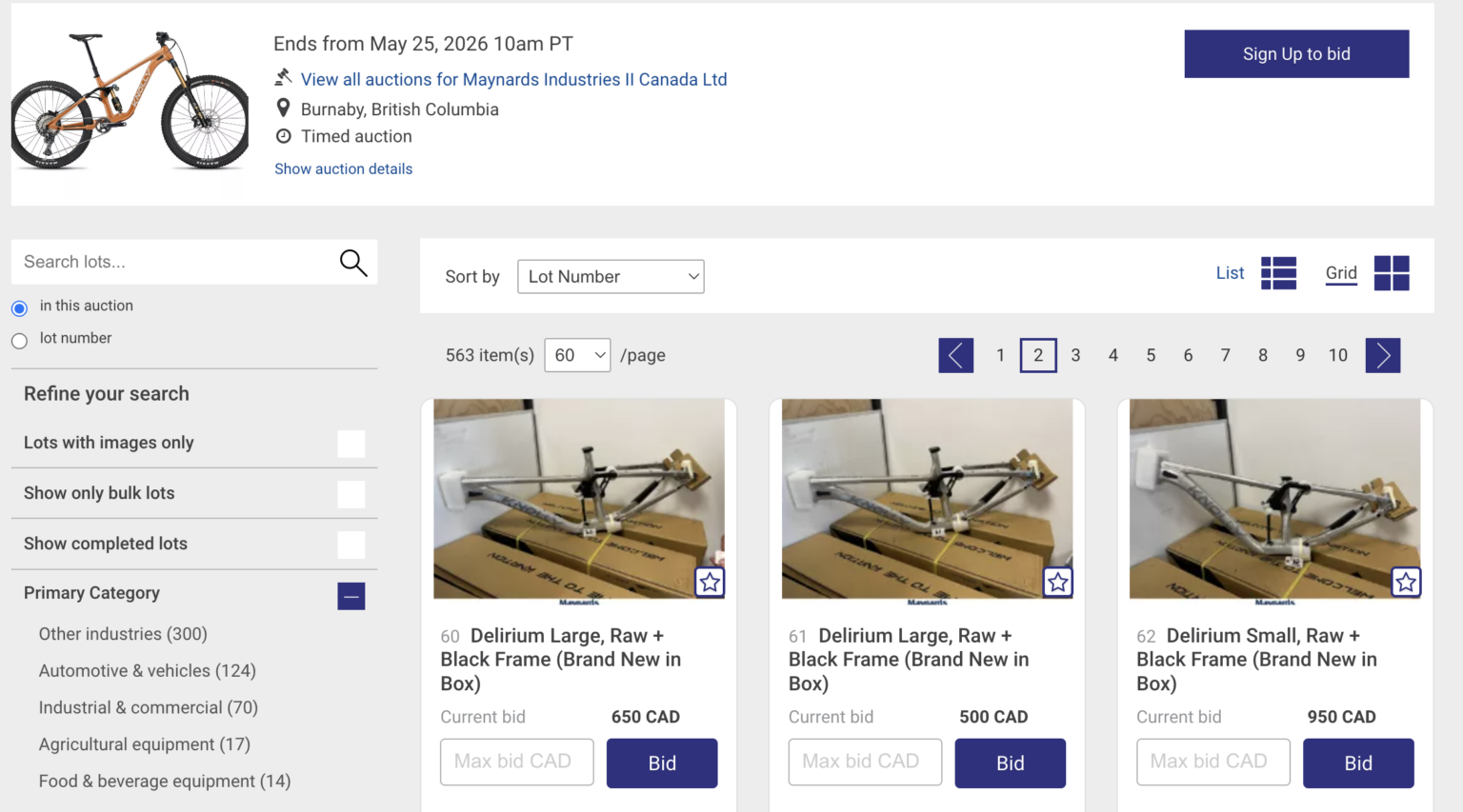
Task: Add lot 61 to watchlist star
Action: (1058, 582)
